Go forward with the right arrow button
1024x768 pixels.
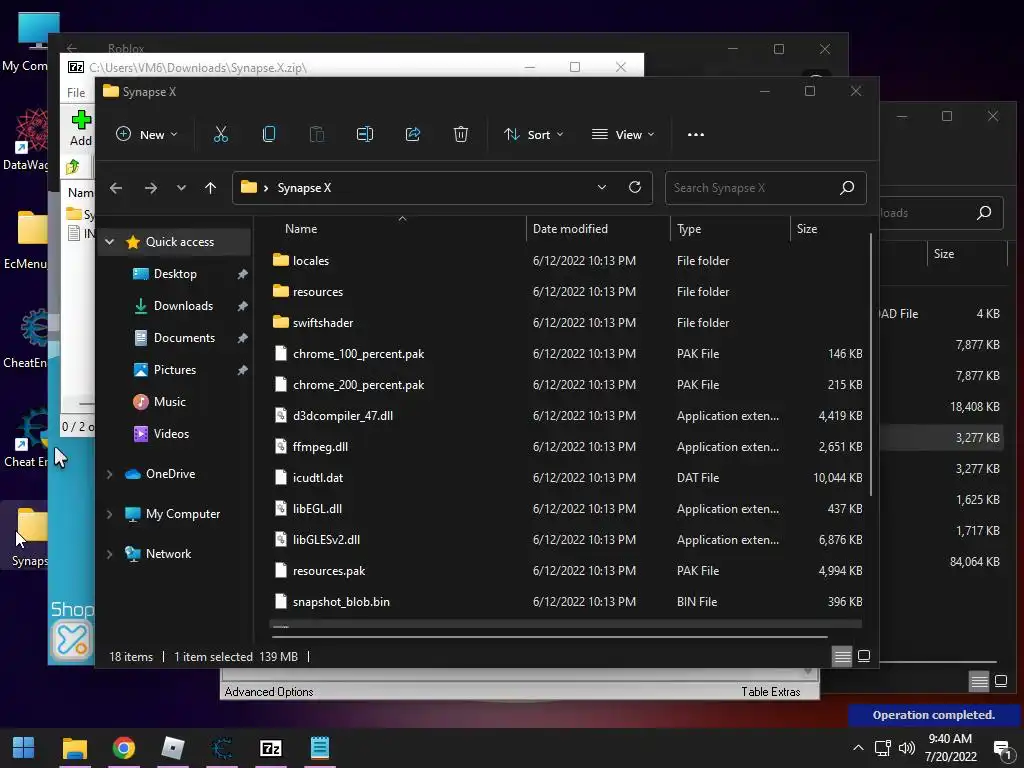[x=151, y=188]
